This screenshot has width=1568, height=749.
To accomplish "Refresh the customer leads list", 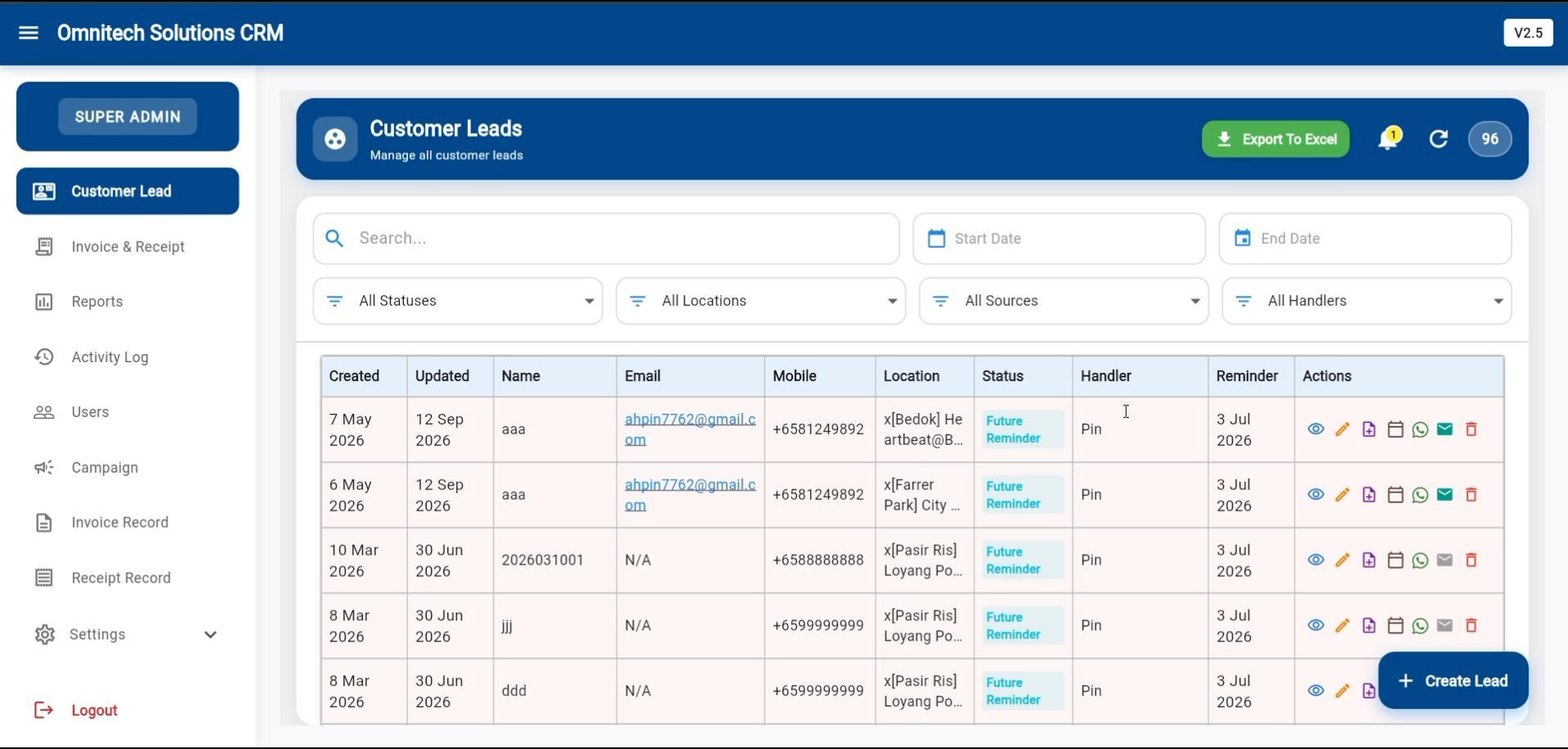I will (x=1439, y=139).
